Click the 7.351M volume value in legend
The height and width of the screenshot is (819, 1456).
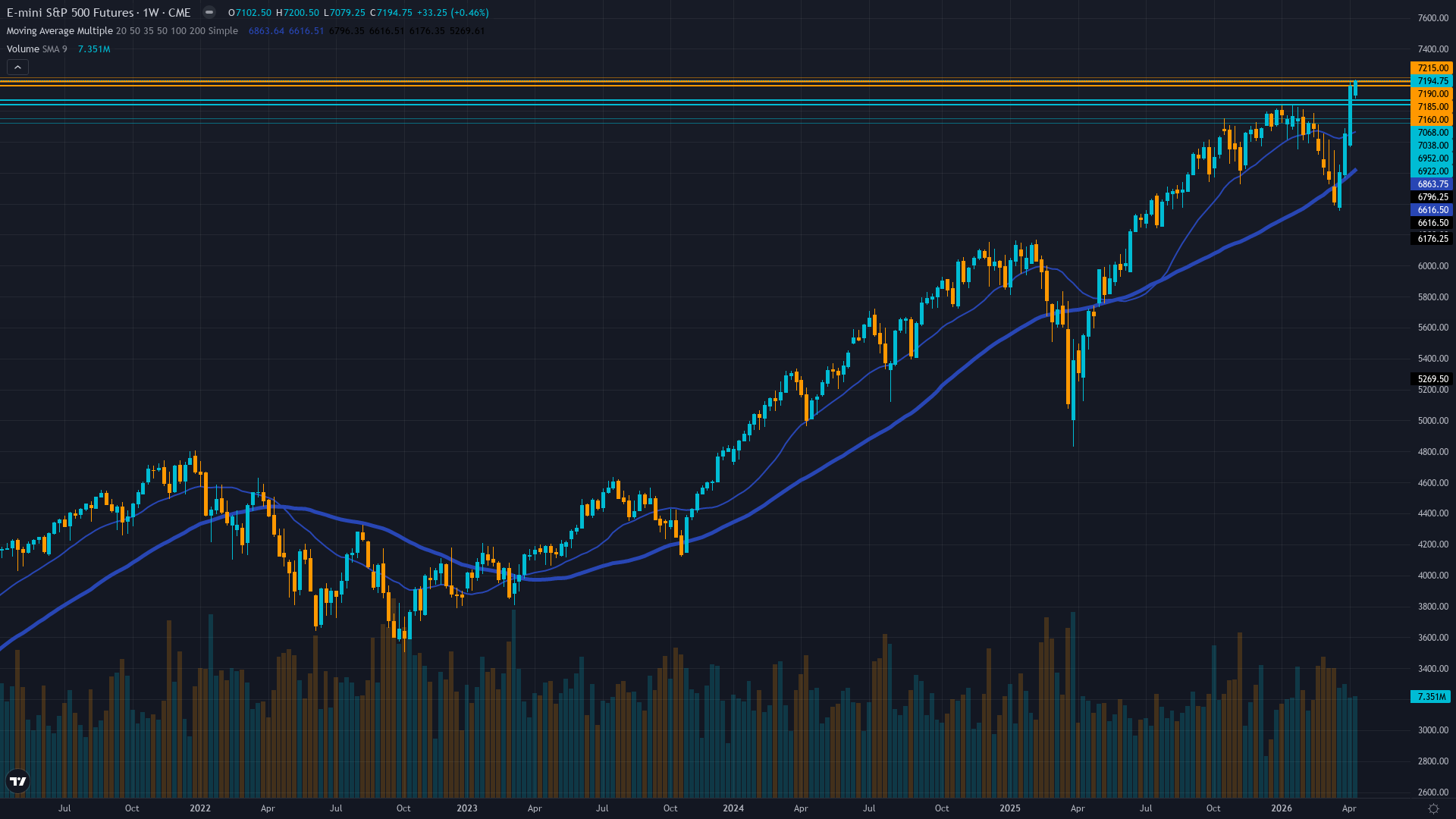point(94,49)
